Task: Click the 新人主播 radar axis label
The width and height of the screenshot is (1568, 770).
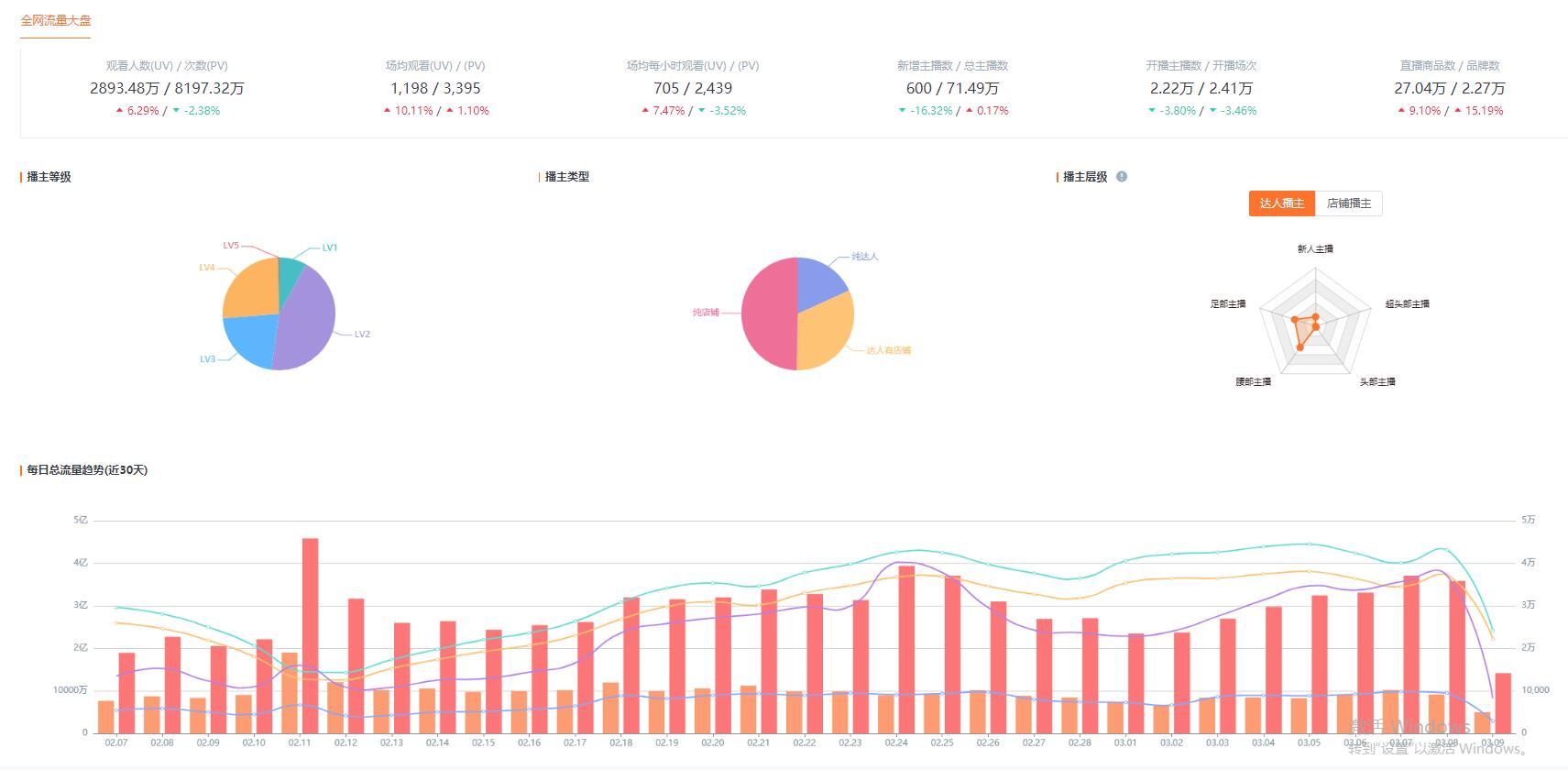Action: coord(1315,249)
